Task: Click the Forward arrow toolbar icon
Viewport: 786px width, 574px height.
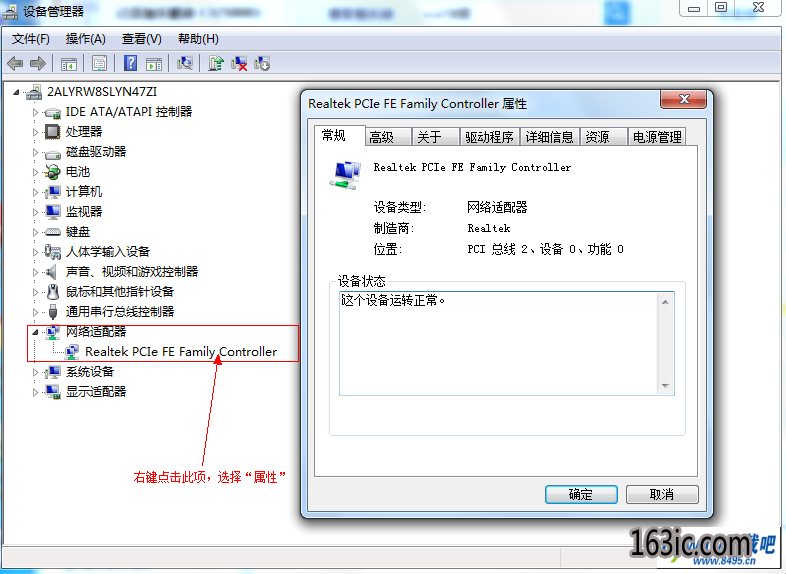Action: (38, 64)
